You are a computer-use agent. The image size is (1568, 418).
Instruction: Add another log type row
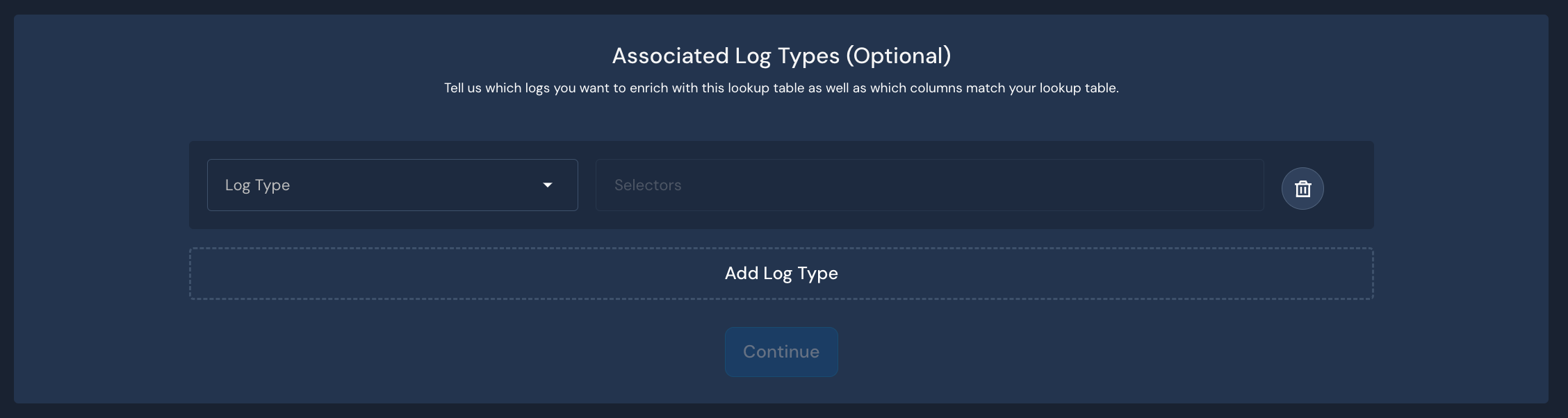781,273
